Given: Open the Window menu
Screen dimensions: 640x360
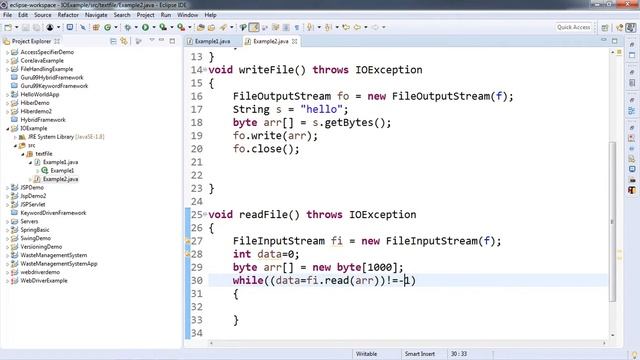Looking at the screenshot, I should point(187,15).
